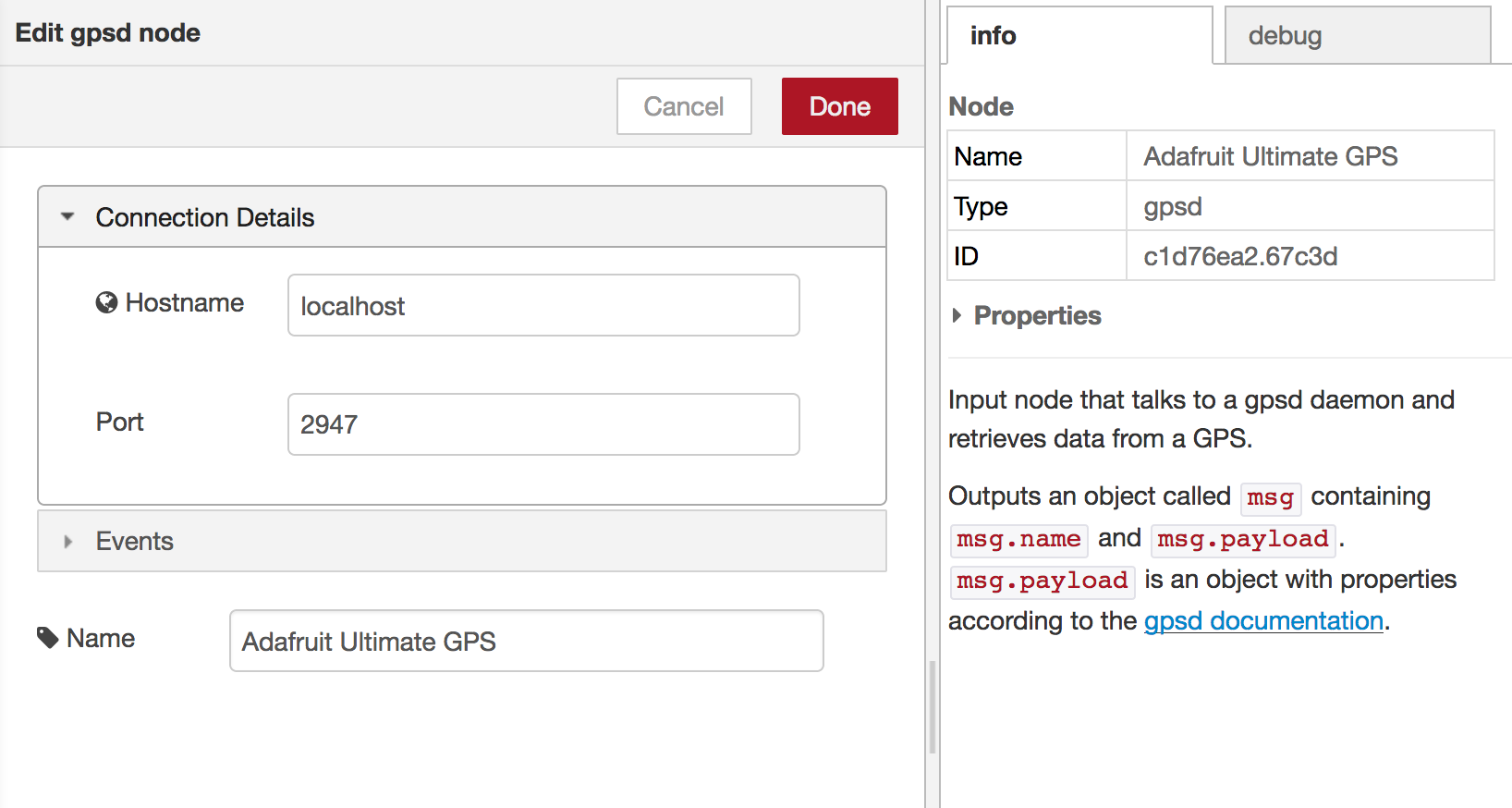This screenshot has width=1512, height=808.
Task: Open the gpsd documentation link
Action: (x=1263, y=620)
